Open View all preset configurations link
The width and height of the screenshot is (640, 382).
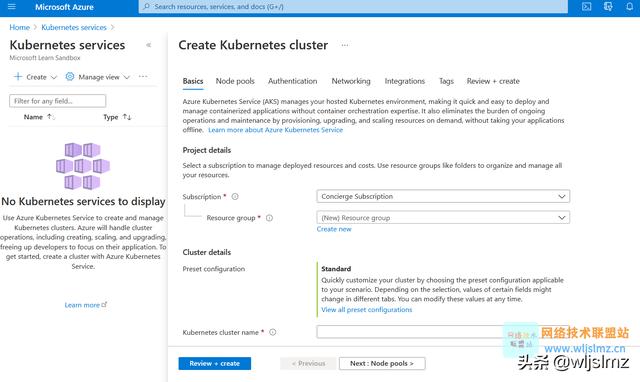click(367, 310)
